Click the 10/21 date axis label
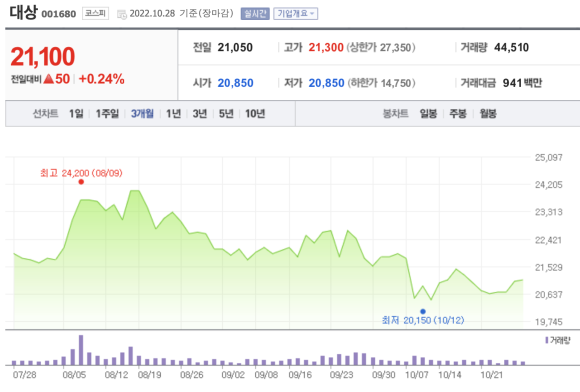The image size is (580, 392). (492, 375)
